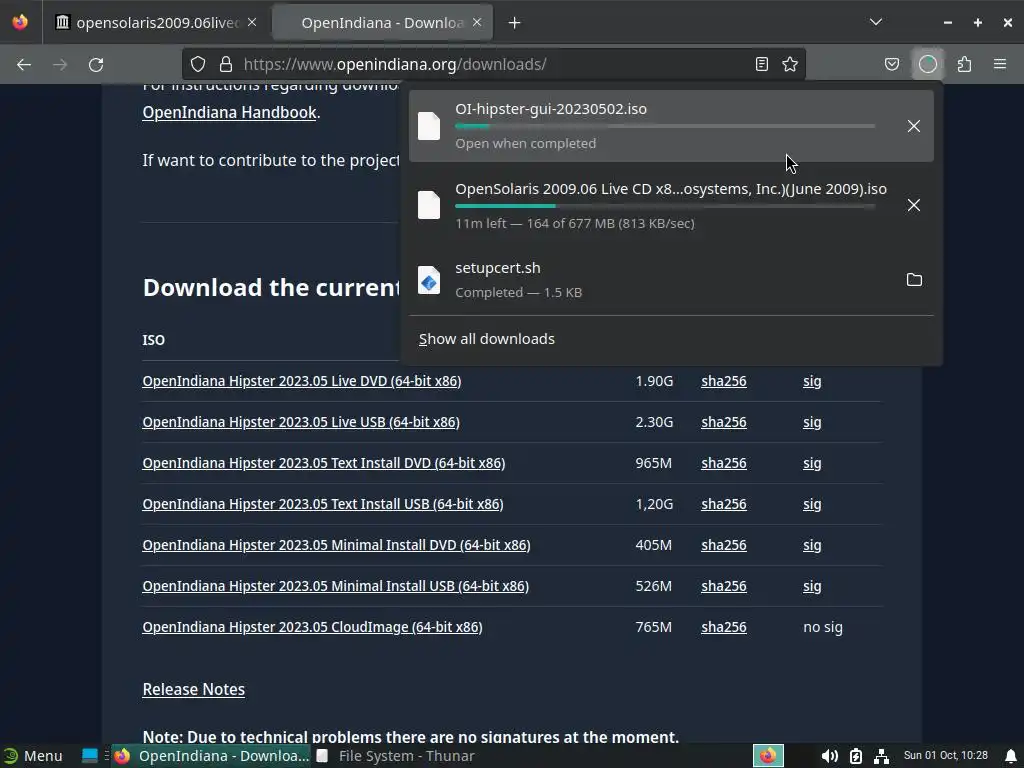Click the clock showing Sun 01 Oct
Image resolution: width=1024 pixels, height=768 pixels.
pyautogui.click(x=945, y=756)
